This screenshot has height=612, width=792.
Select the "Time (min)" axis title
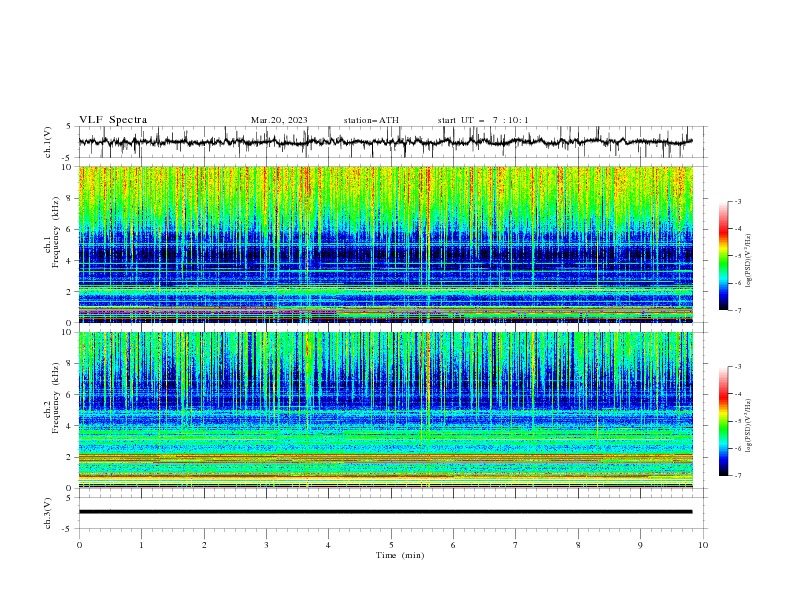coord(400,555)
